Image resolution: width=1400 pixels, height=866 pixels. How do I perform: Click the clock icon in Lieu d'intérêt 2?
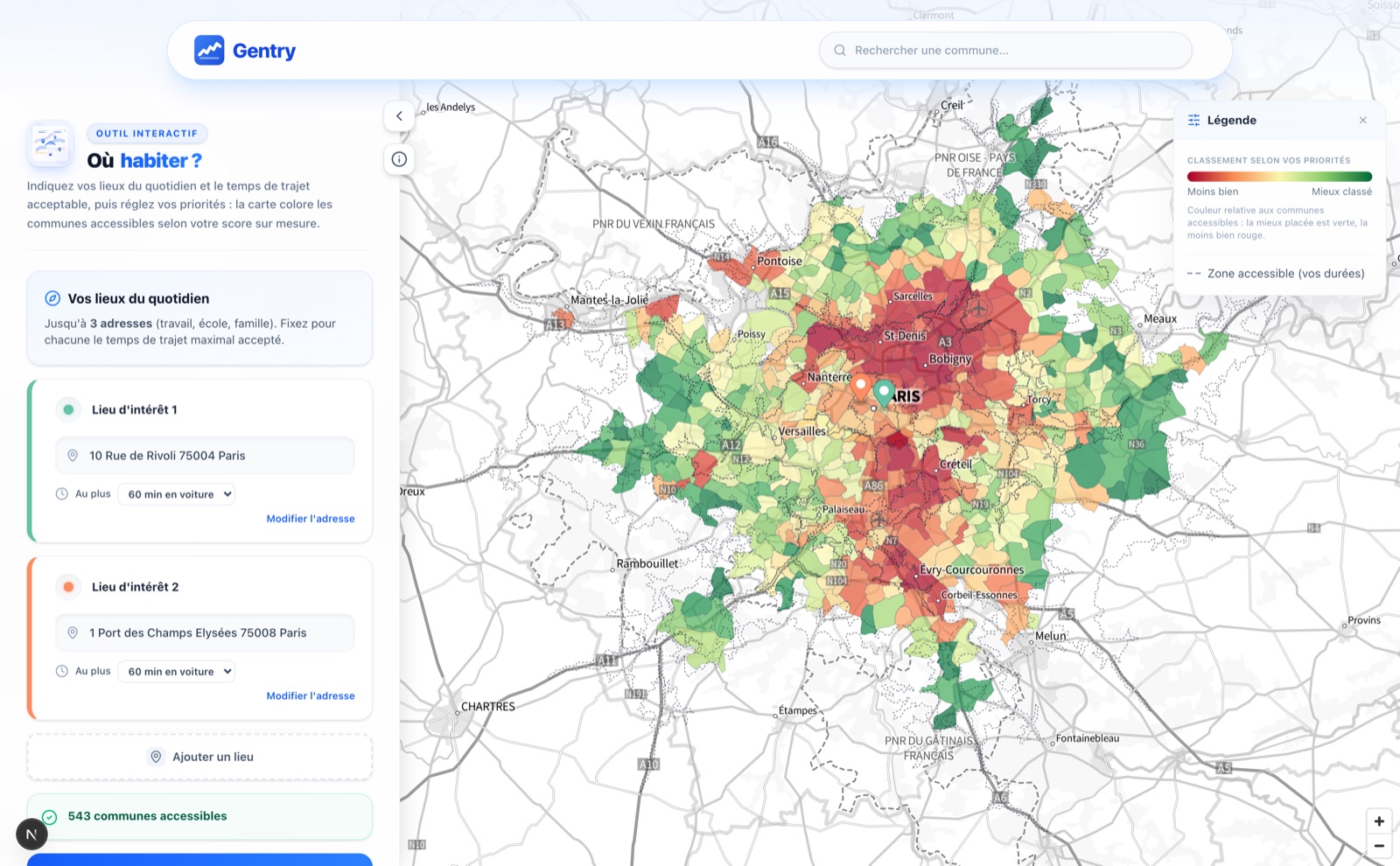[x=62, y=672]
